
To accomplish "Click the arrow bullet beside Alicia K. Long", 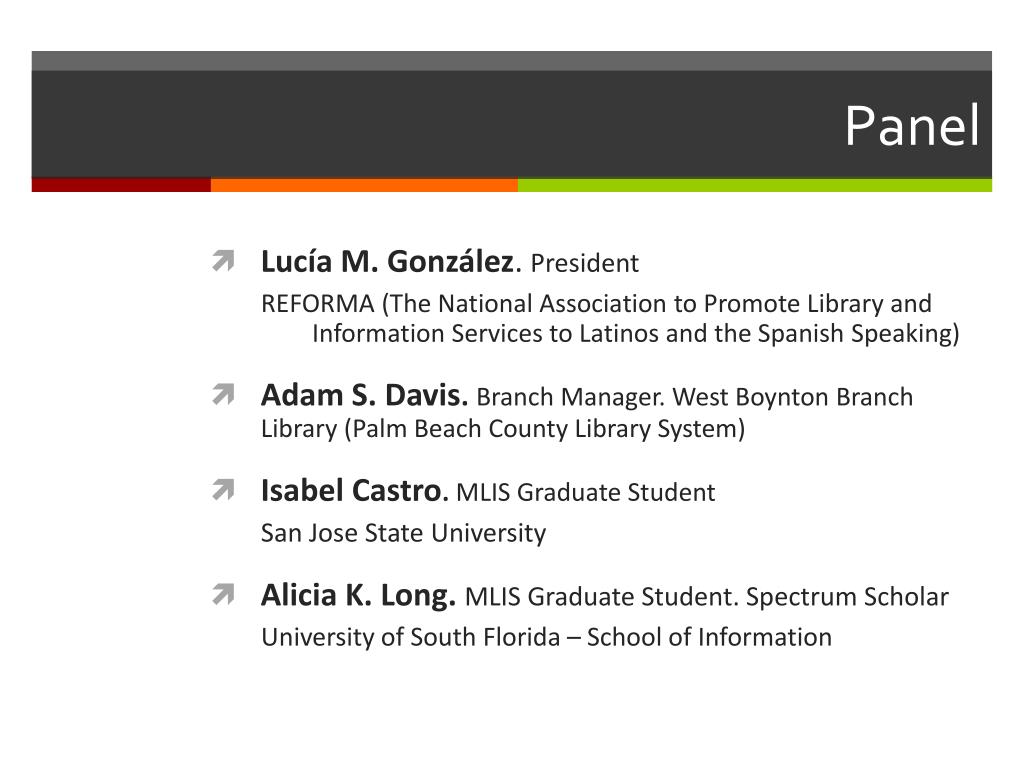I will coord(223,594).
